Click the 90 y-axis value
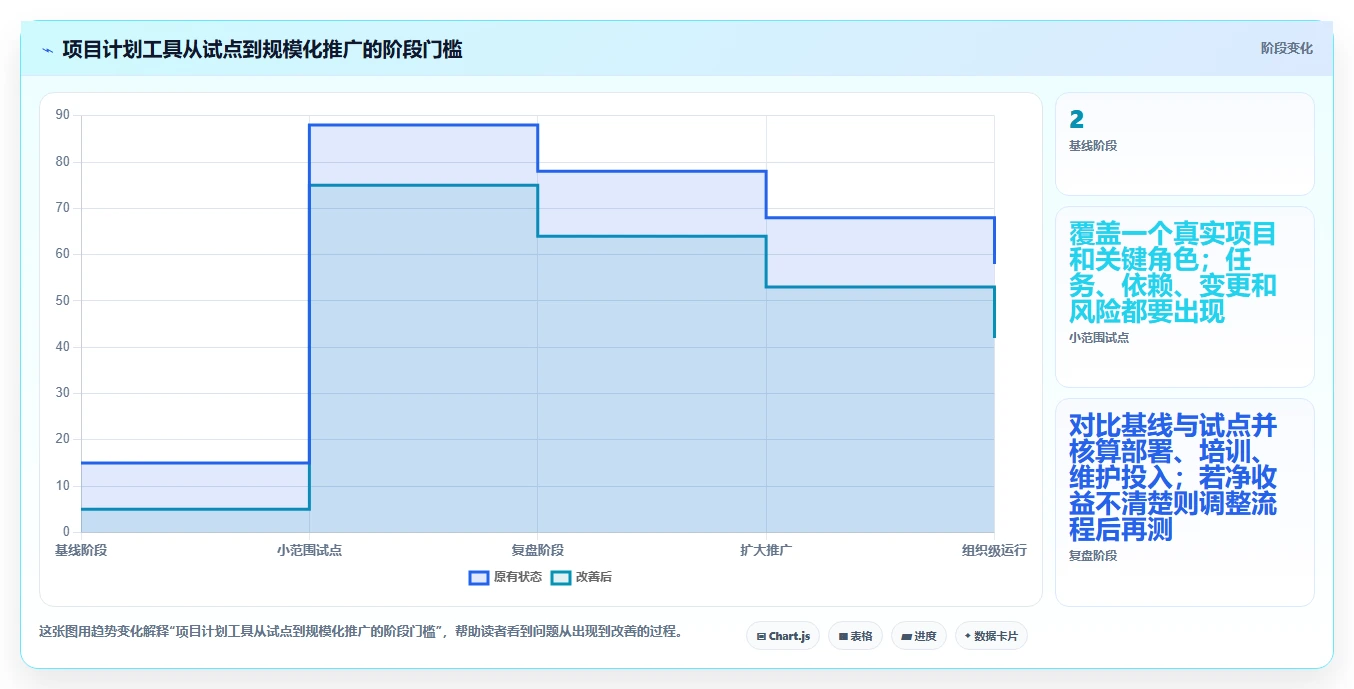The height and width of the screenshot is (689, 1354). point(63,115)
